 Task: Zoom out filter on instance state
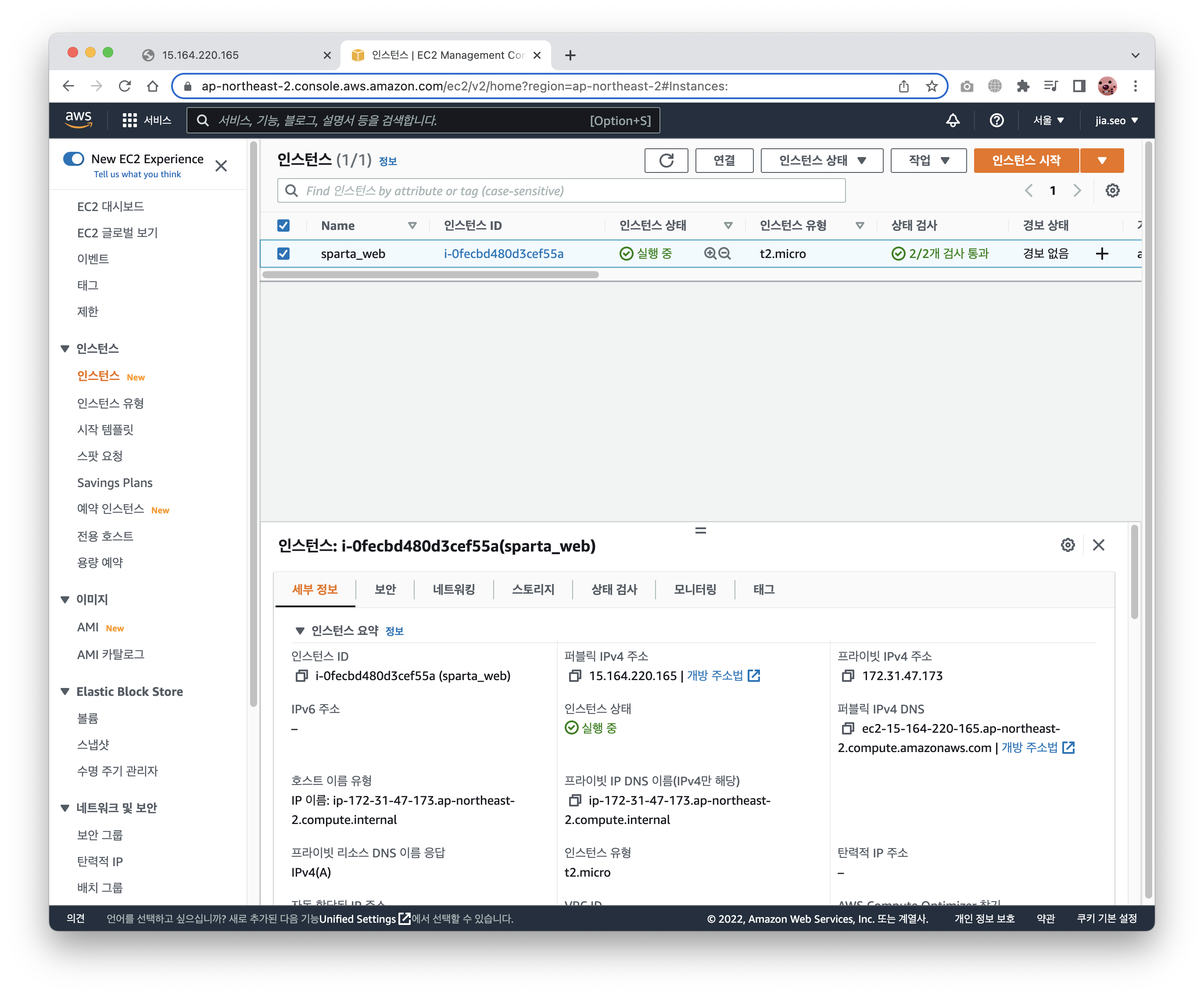coord(725,254)
